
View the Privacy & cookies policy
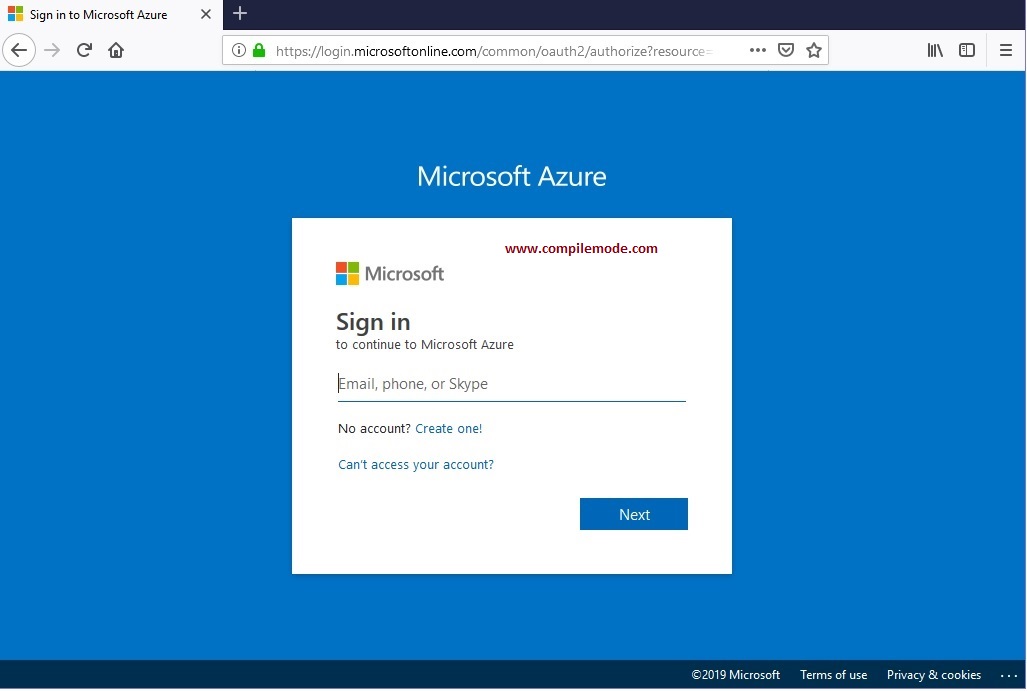click(933, 675)
